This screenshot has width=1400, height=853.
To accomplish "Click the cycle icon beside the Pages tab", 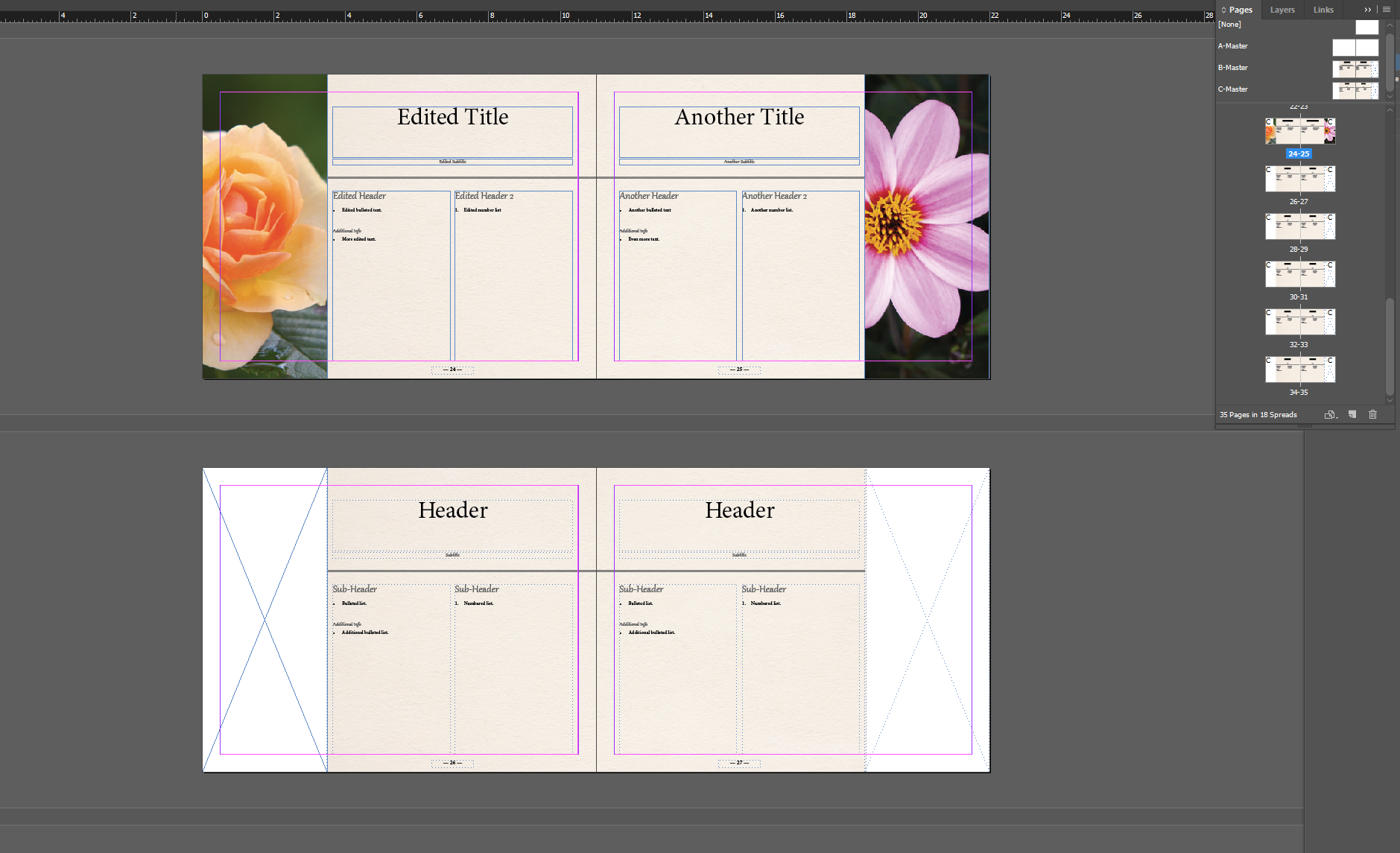I will 1223,10.
